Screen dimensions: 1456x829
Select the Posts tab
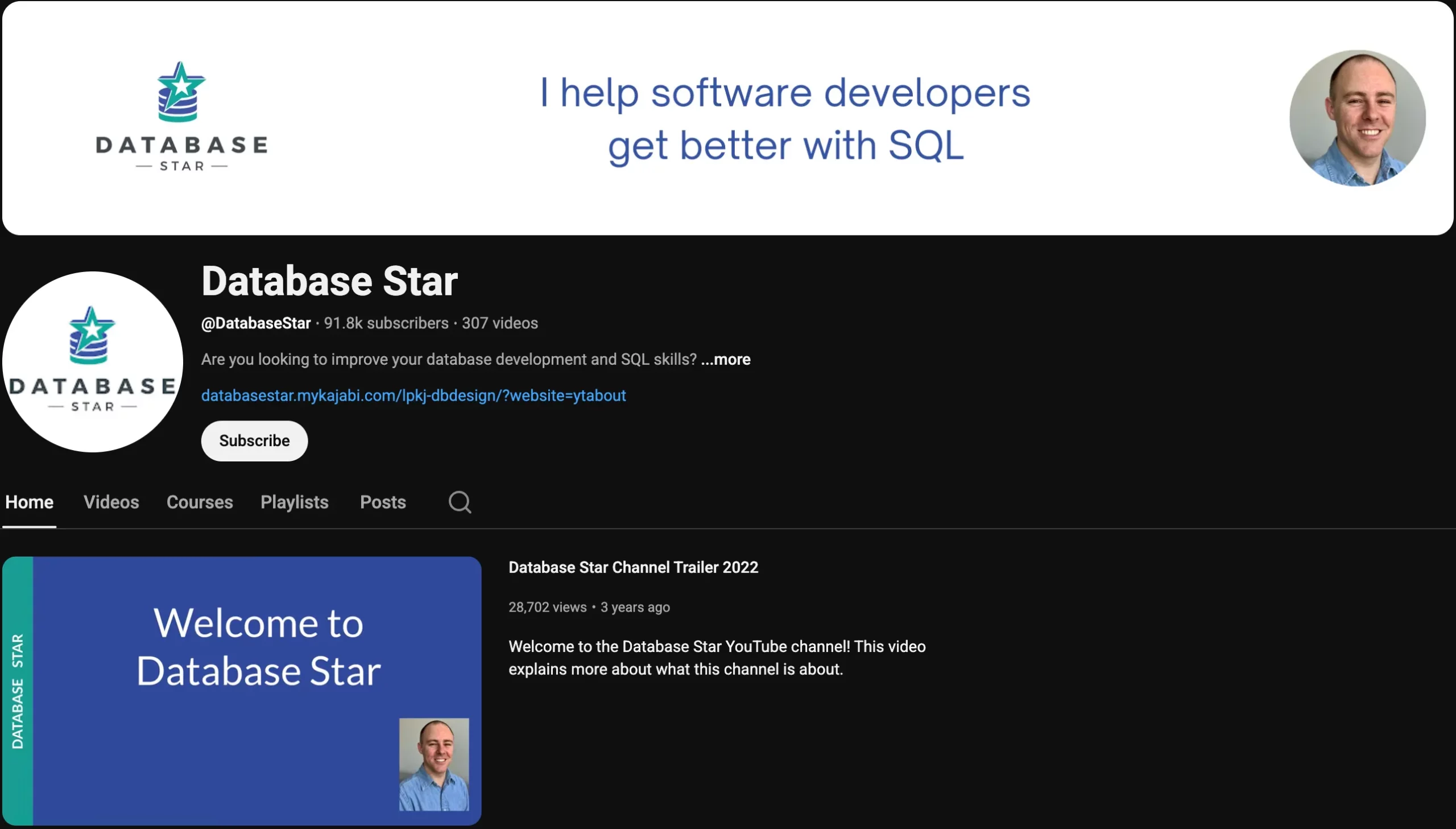click(382, 502)
